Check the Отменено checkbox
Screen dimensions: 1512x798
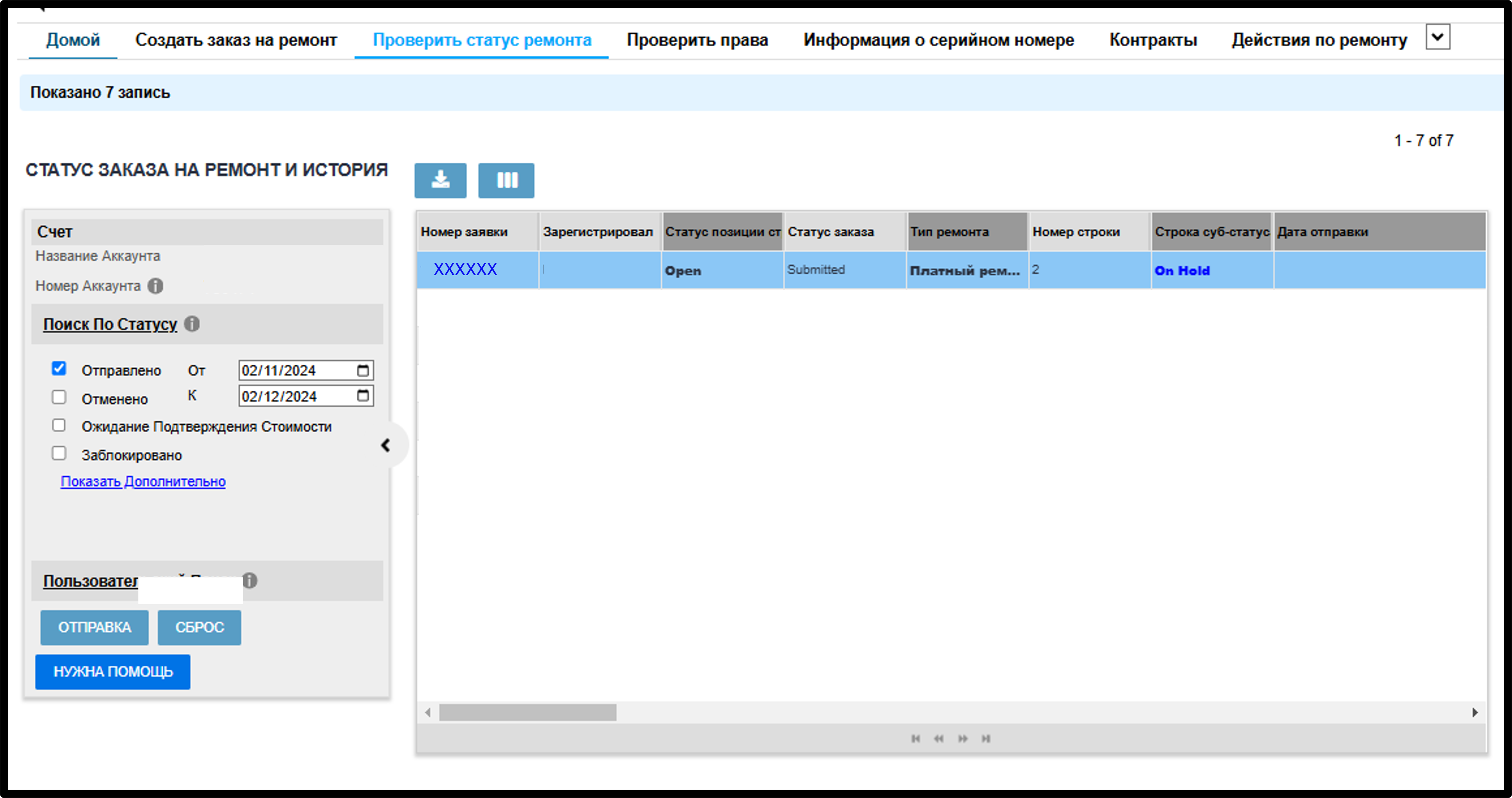(59, 397)
